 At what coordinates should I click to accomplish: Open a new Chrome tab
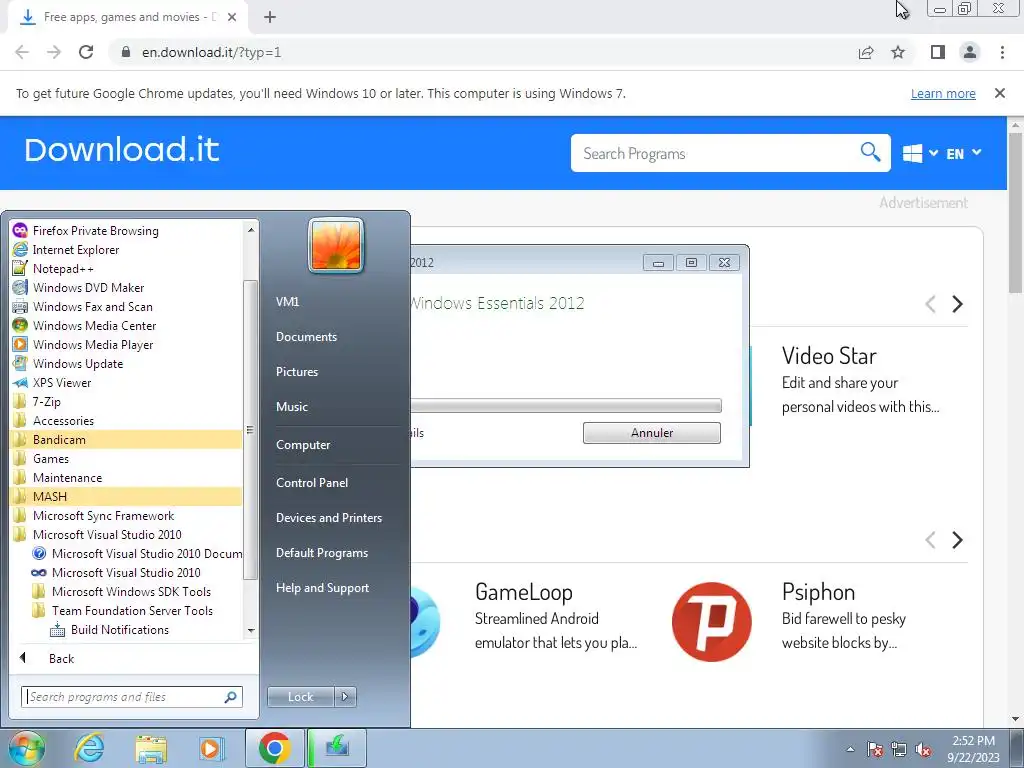click(270, 17)
